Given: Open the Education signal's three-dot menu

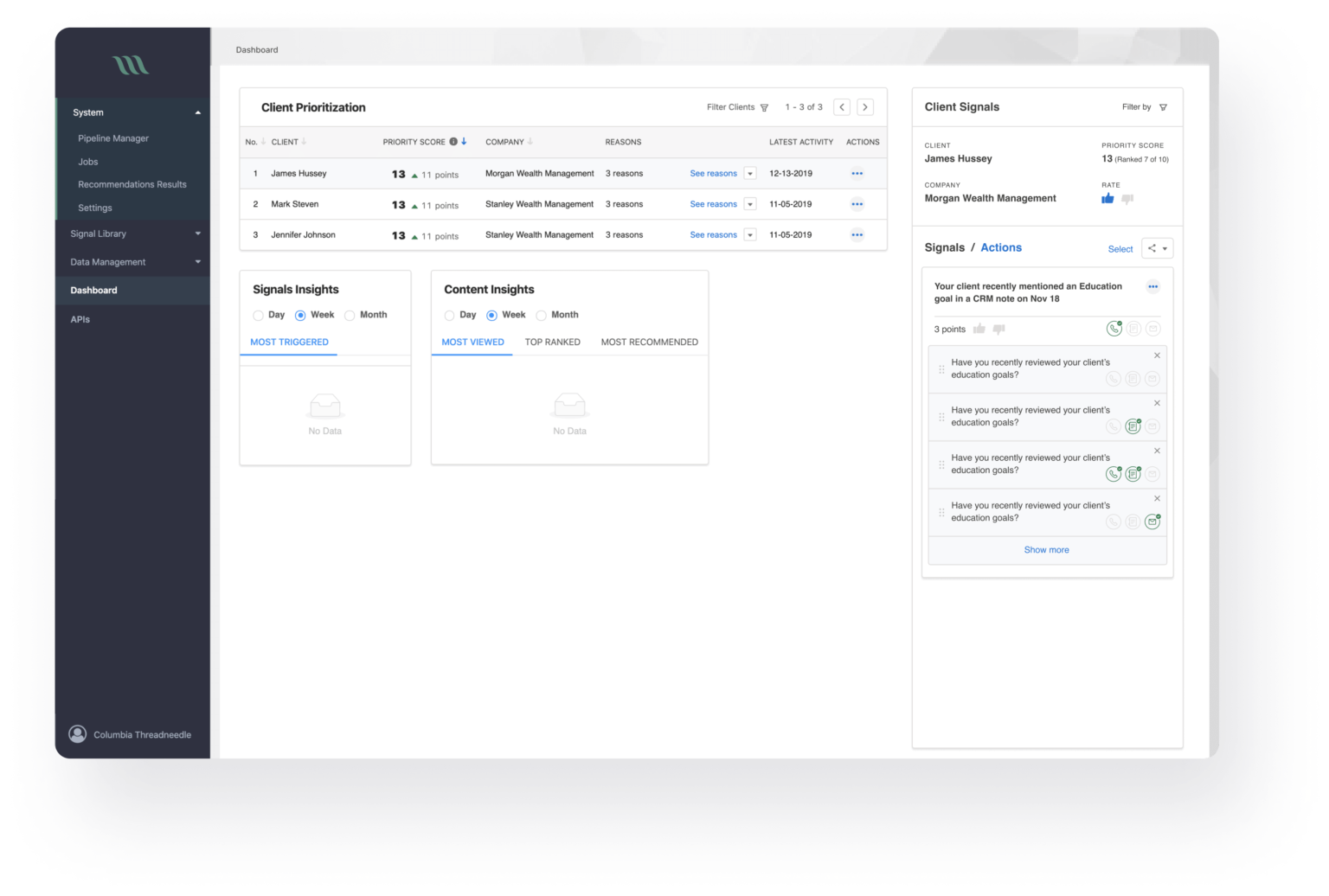Looking at the screenshot, I should coord(1152,286).
